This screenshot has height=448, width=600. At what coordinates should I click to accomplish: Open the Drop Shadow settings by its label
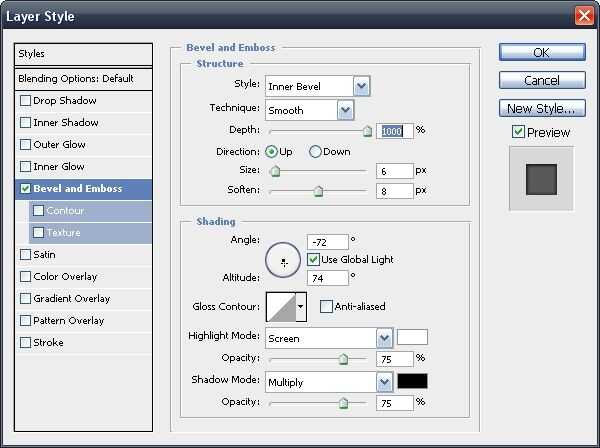click(x=65, y=101)
